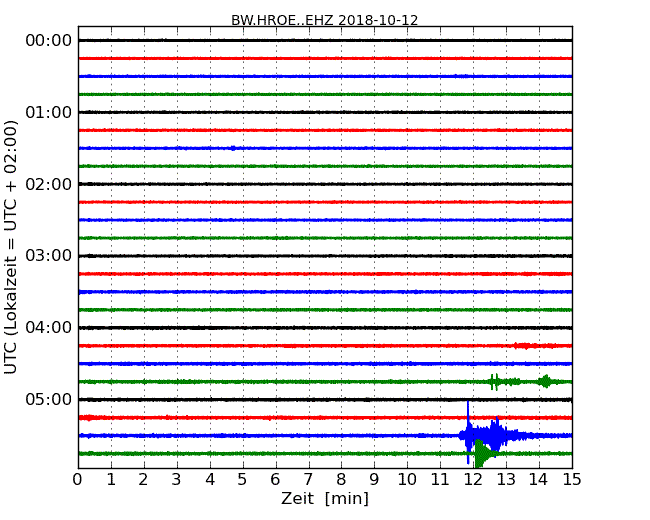Image resolution: width=650 pixels, height=520 pixels.
Task: Click the red disturbance near minute 13.5
Action: pos(535,345)
